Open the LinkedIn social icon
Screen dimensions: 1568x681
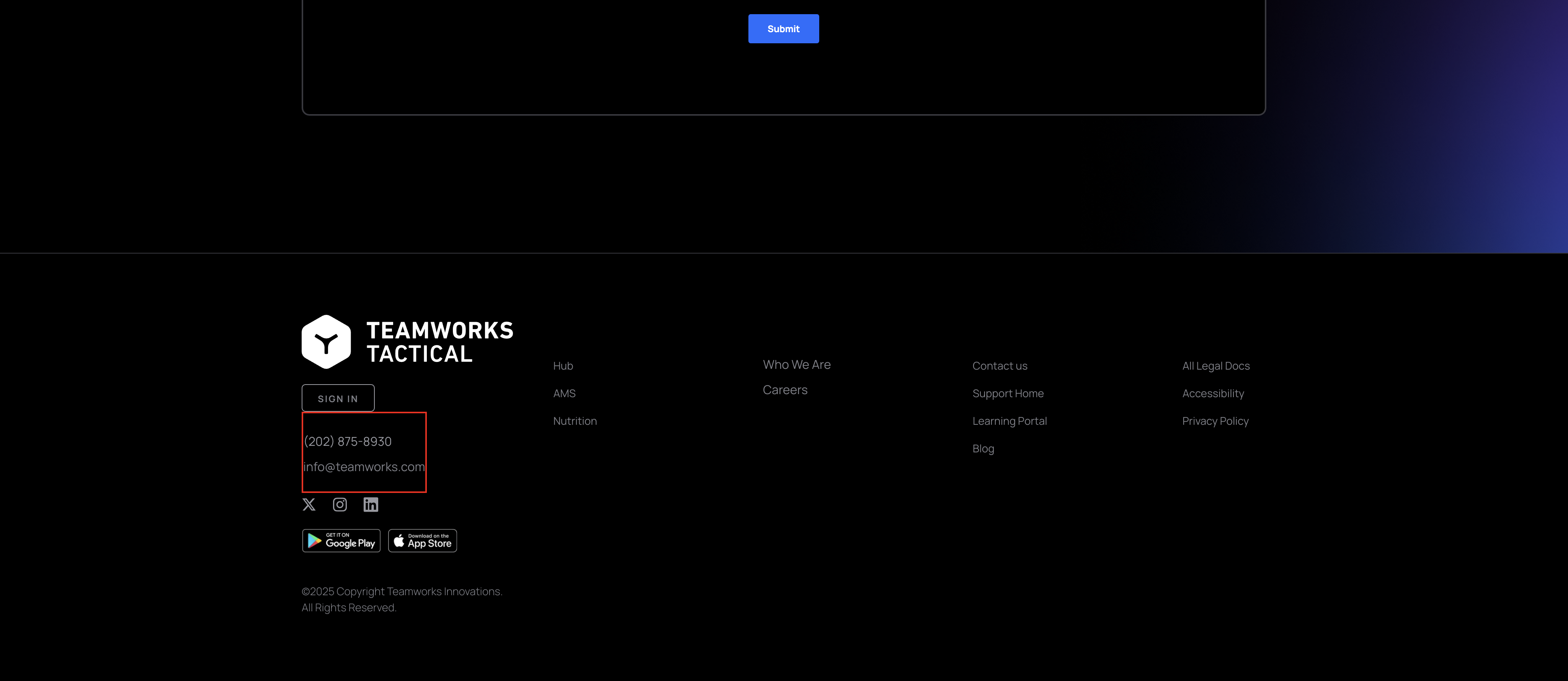pos(371,504)
